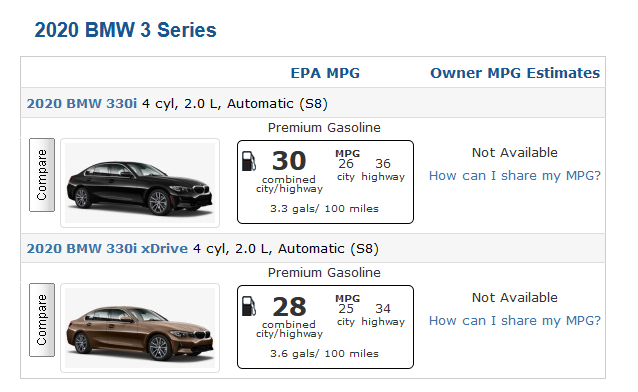Open the brown BMW 330i xDrive photo

click(x=140, y=328)
